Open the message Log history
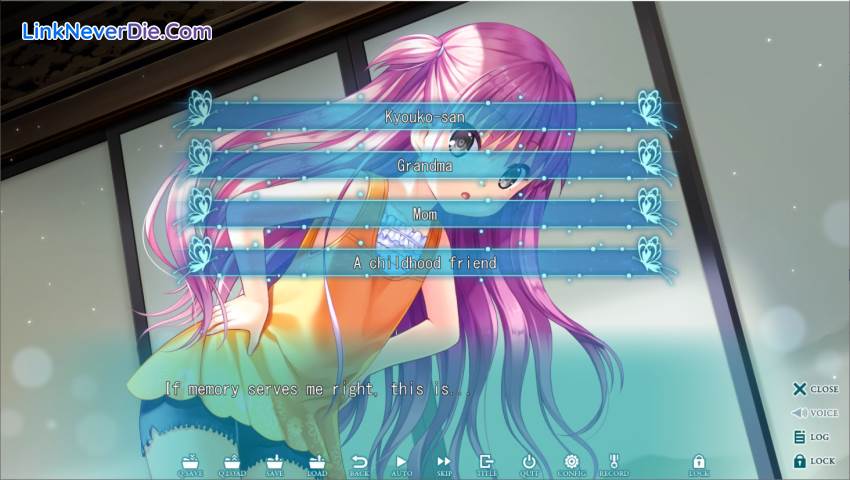This screenshot has width=850, height=480. (814, 437)
